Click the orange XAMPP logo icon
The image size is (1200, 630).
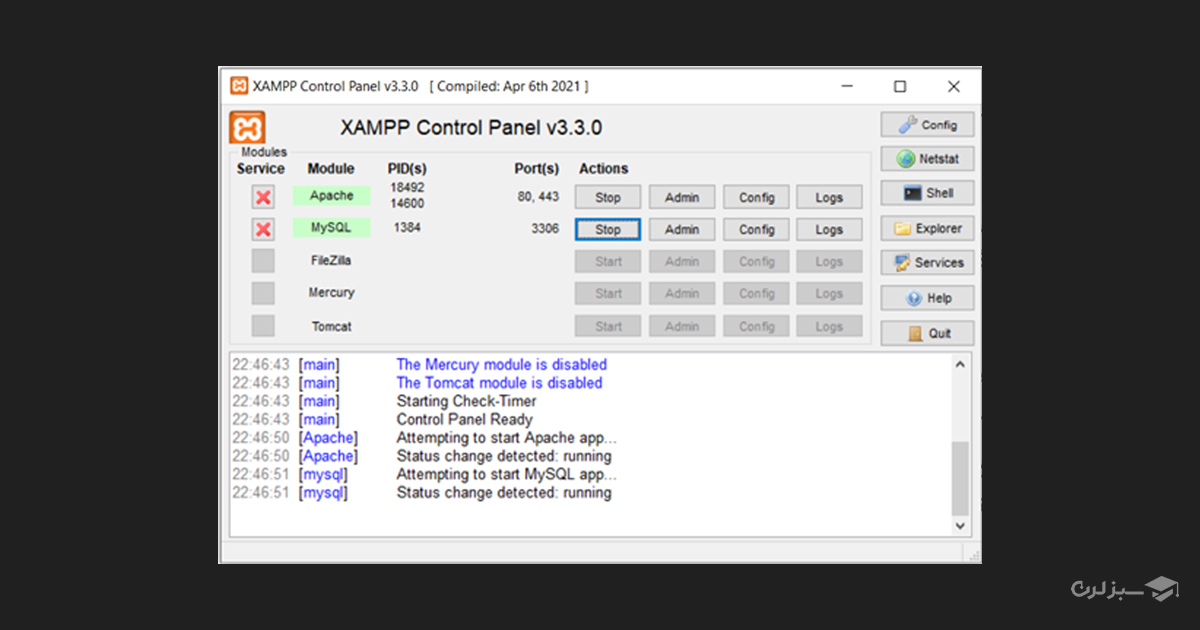pyautogui.click(x=248, y=127)
